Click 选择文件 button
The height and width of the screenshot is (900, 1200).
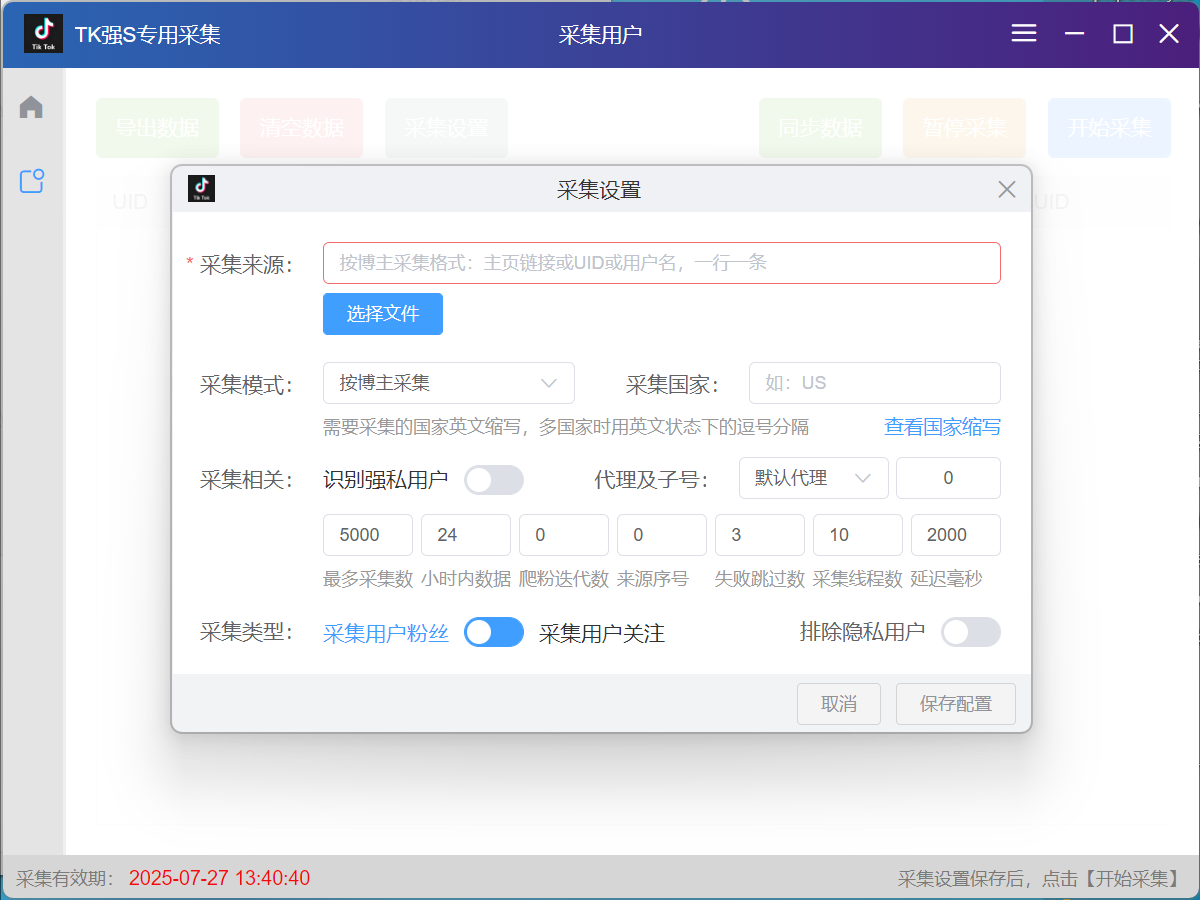[x=383, y=314]
